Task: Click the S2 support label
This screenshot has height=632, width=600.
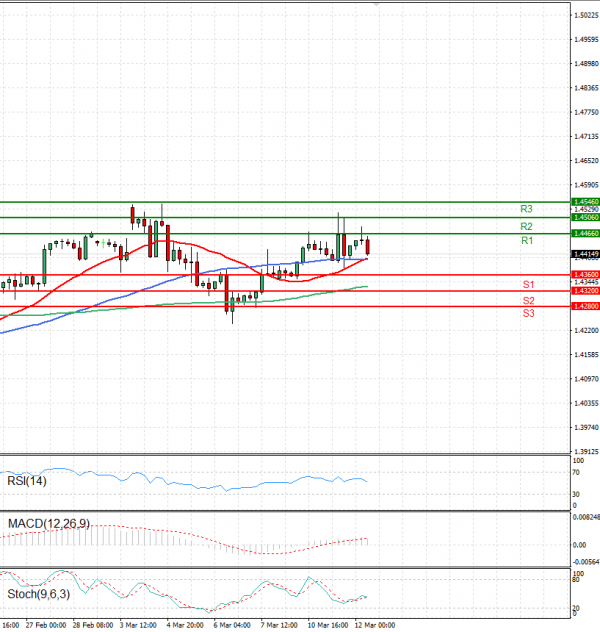Action: 528,300
